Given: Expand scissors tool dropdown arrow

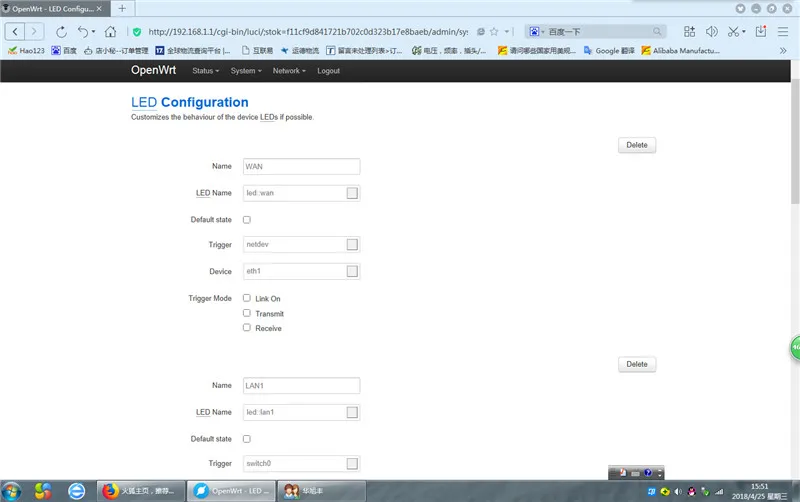Looking at the screenshot, I should (x=744, y=32).
